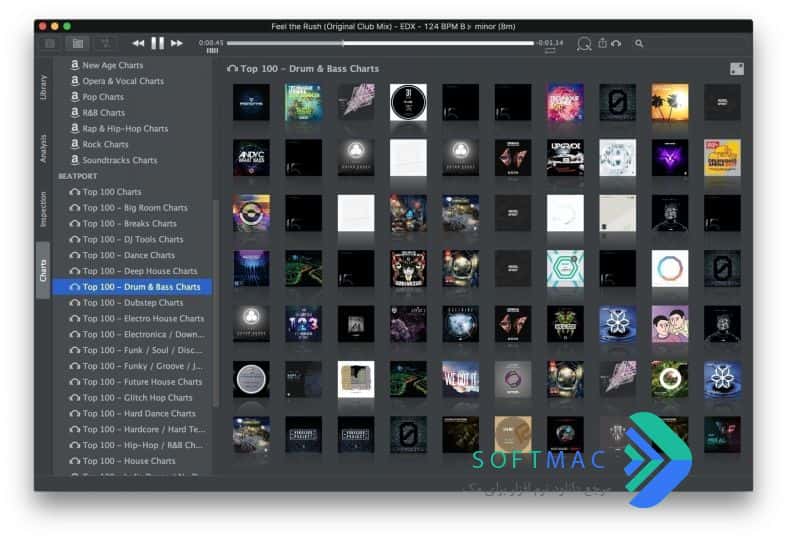
Task: Toggle cover grid view icon at top right
Action: [737, 69]
